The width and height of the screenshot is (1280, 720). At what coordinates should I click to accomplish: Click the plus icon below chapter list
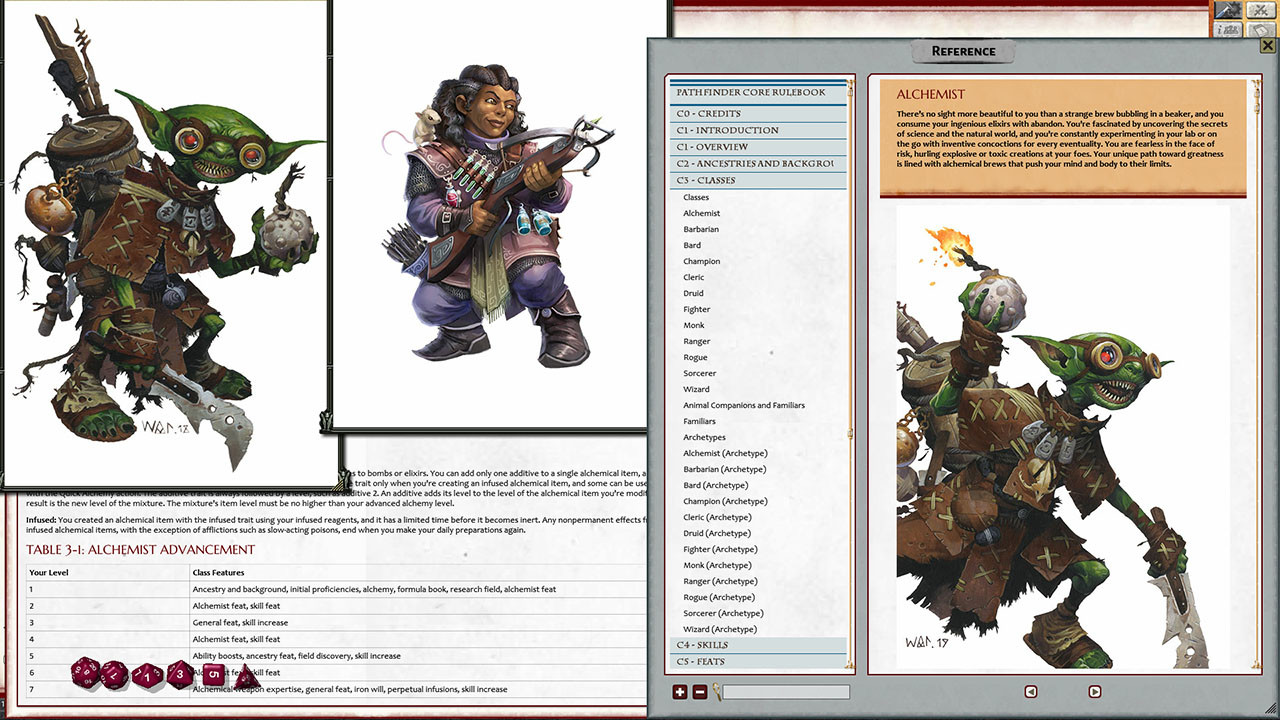pos(680,692)
